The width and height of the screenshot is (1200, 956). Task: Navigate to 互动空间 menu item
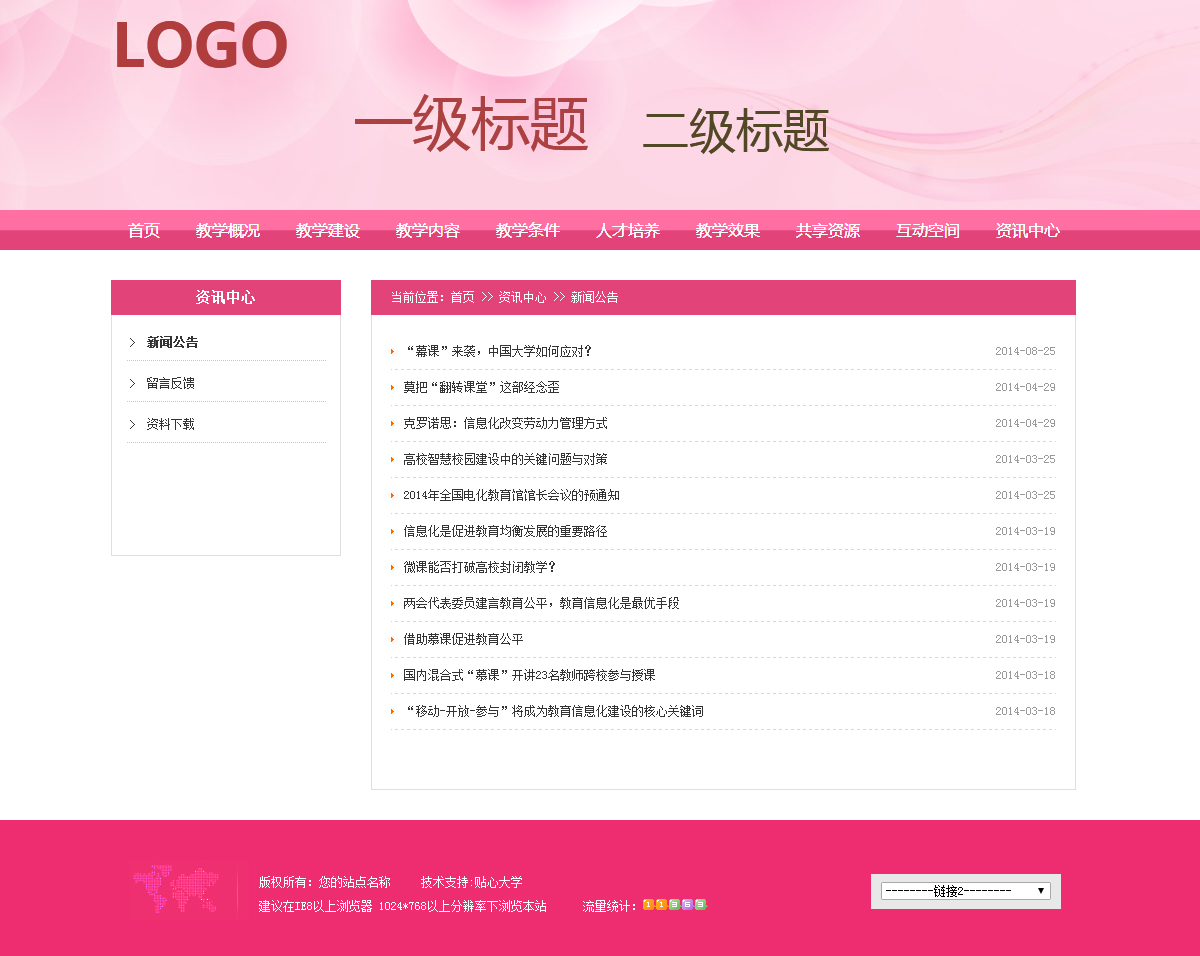pyautogui.click(x=928, y=231)
